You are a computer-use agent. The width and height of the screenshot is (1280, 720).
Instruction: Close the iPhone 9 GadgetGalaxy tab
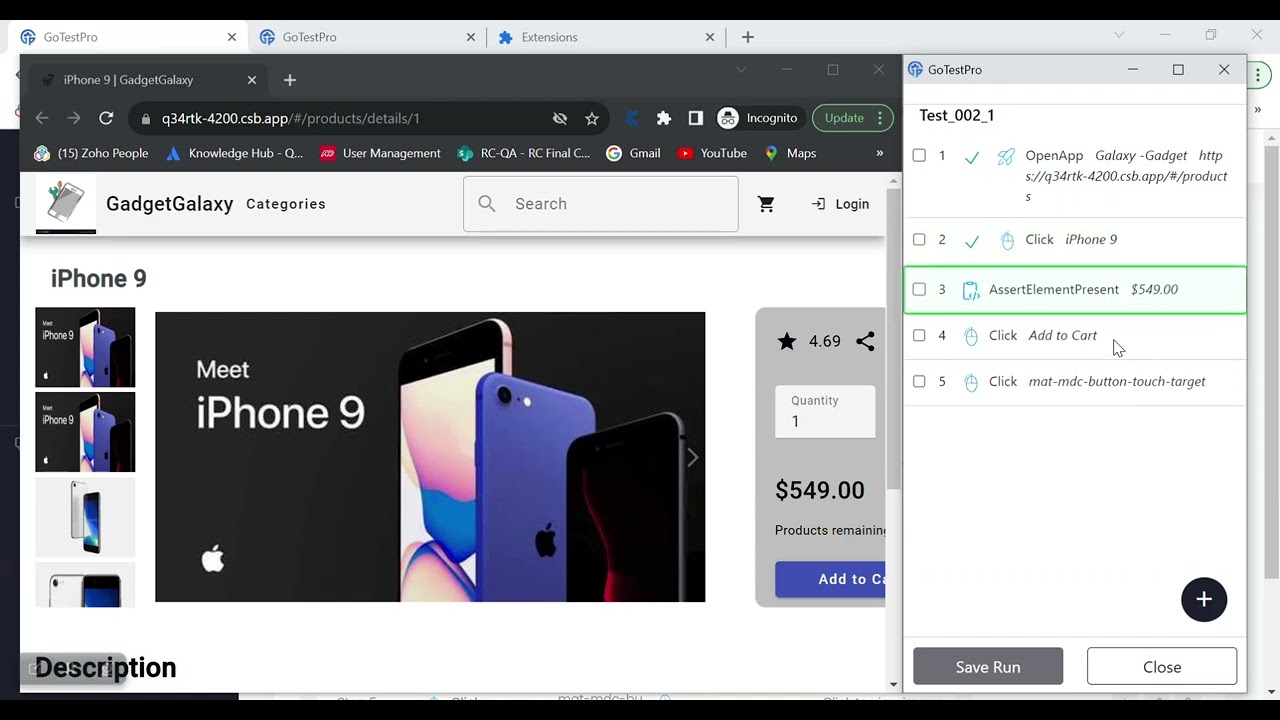pyautogui.click(x=252, y=80)
